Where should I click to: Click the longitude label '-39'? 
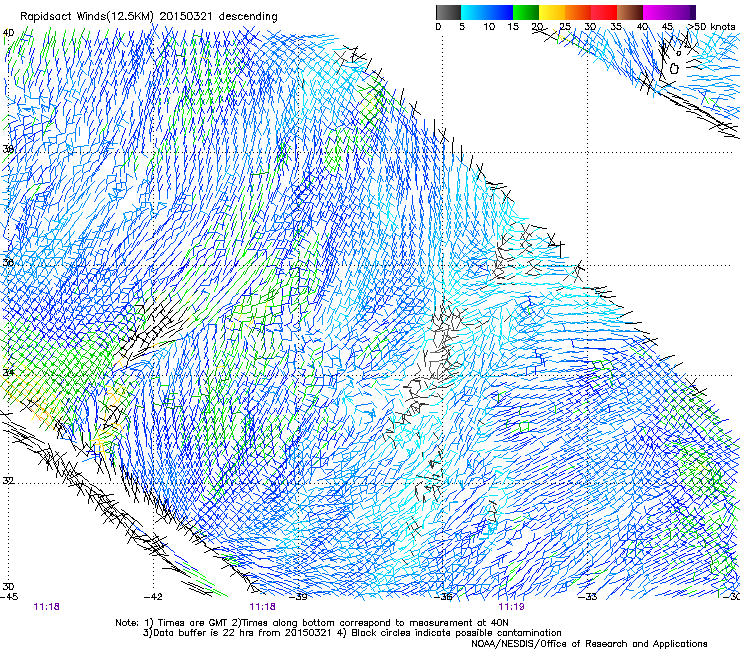point(298,597)
